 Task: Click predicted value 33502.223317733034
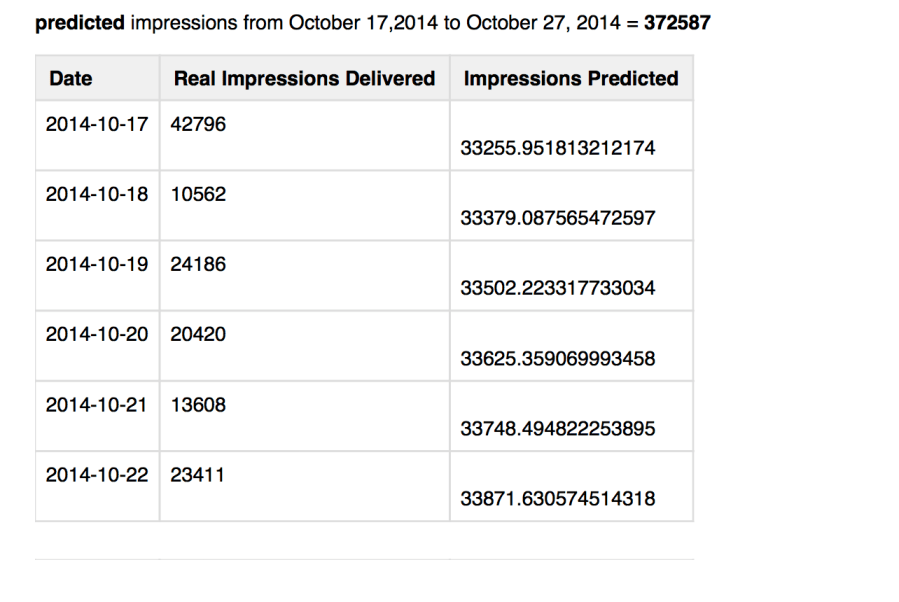[x=558, y=288]
